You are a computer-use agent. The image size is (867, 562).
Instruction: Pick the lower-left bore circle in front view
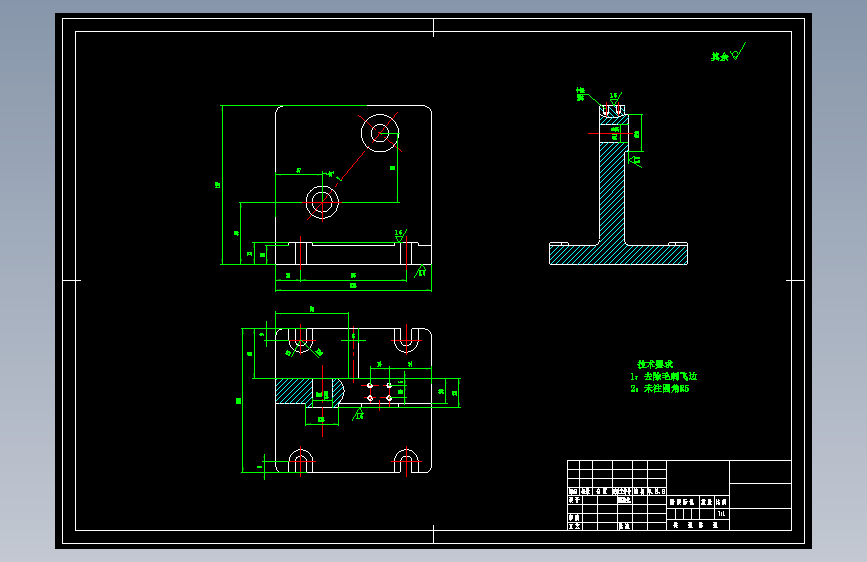point(322,202)
